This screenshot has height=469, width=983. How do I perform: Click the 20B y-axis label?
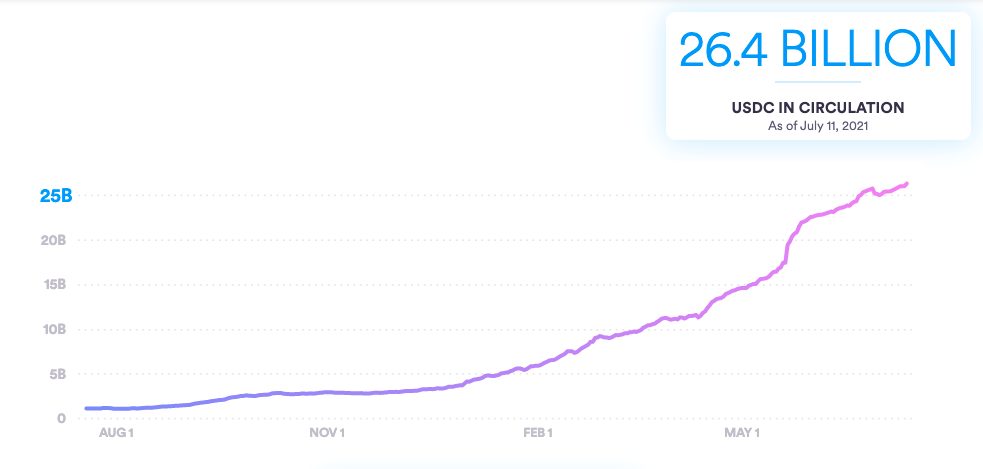click(55, 240)
